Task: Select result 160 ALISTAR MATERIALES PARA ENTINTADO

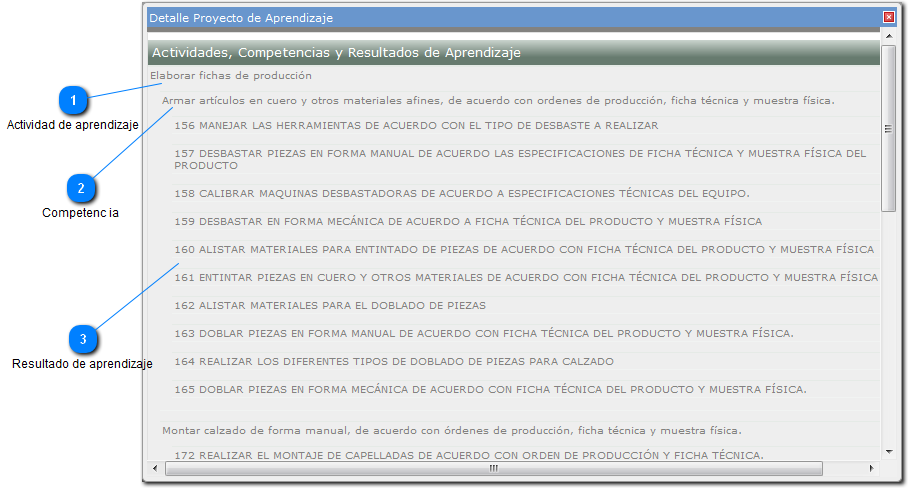Action: point(526,249)
